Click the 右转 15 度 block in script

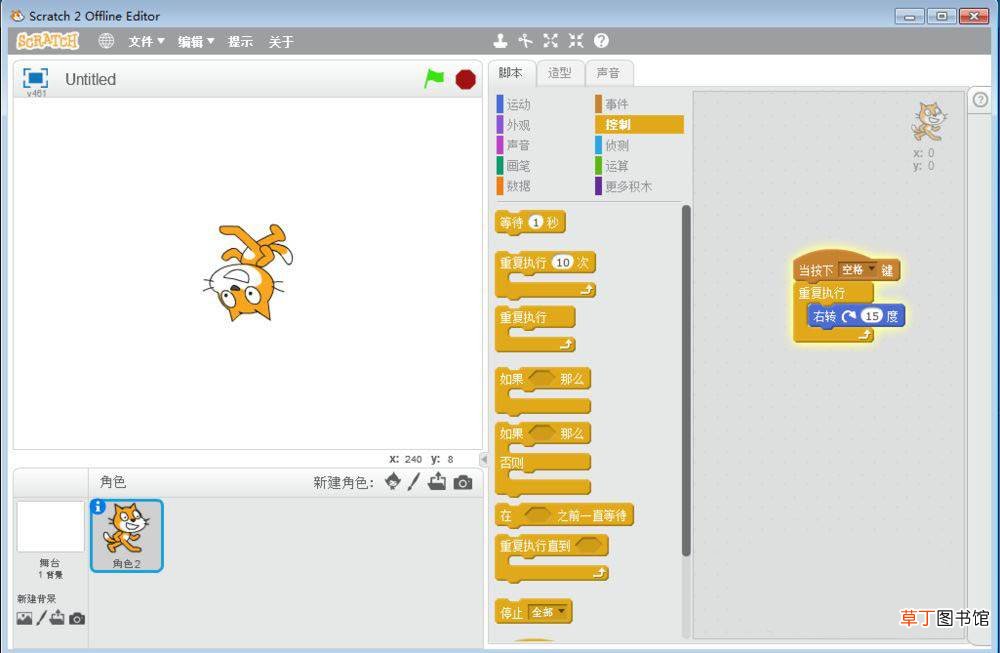coord(856,316)
